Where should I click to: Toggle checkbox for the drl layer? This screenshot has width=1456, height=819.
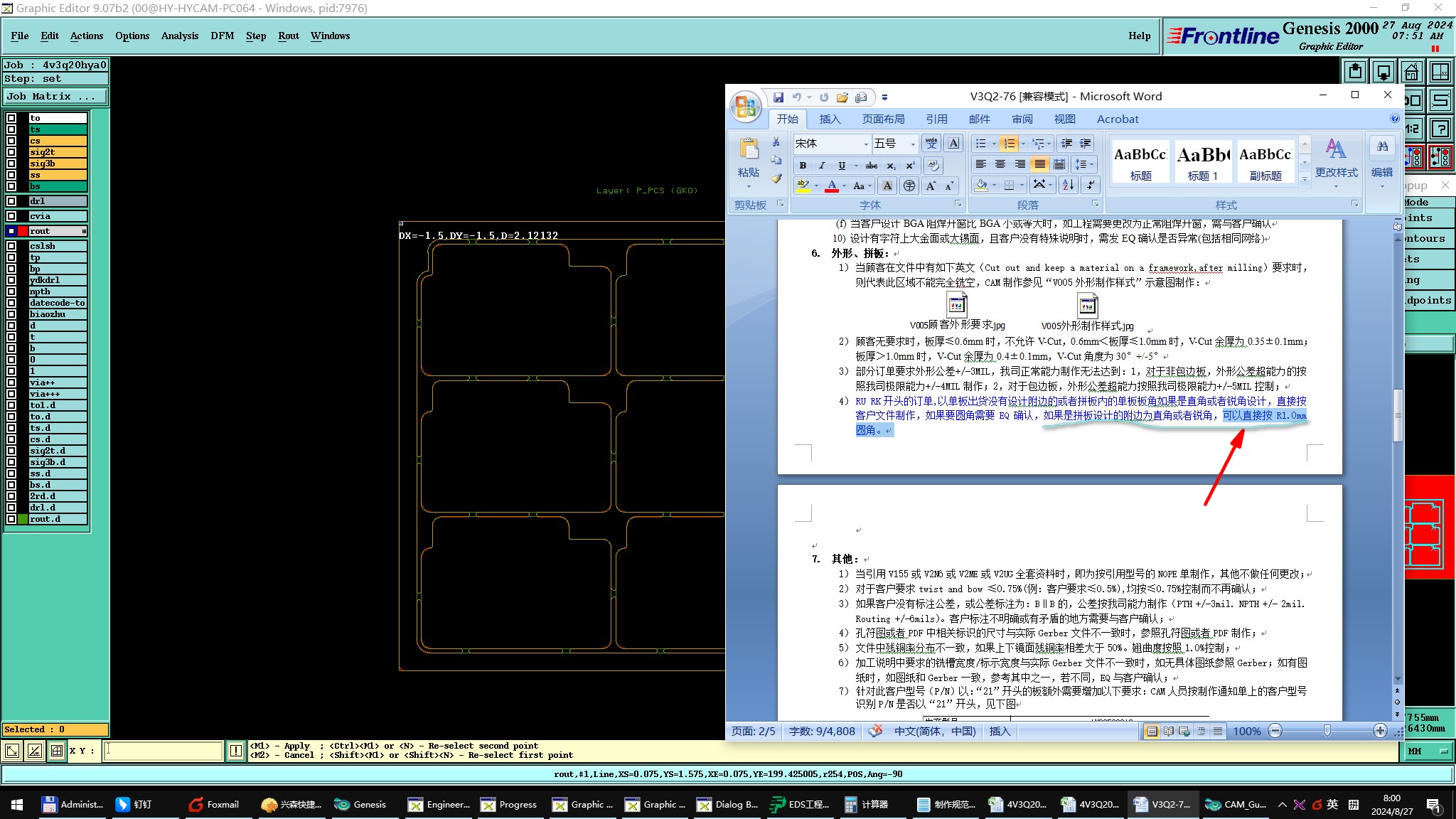click(11, 201)
